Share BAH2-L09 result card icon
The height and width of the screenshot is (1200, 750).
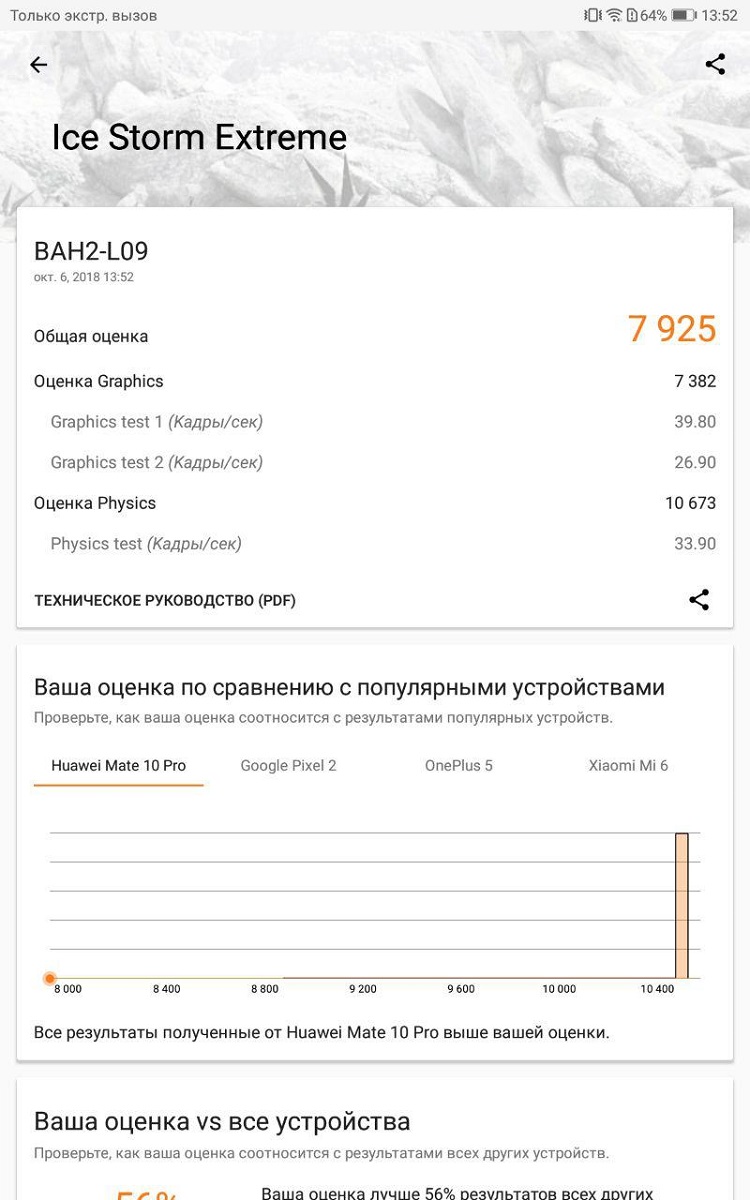[x=699, y=600]
